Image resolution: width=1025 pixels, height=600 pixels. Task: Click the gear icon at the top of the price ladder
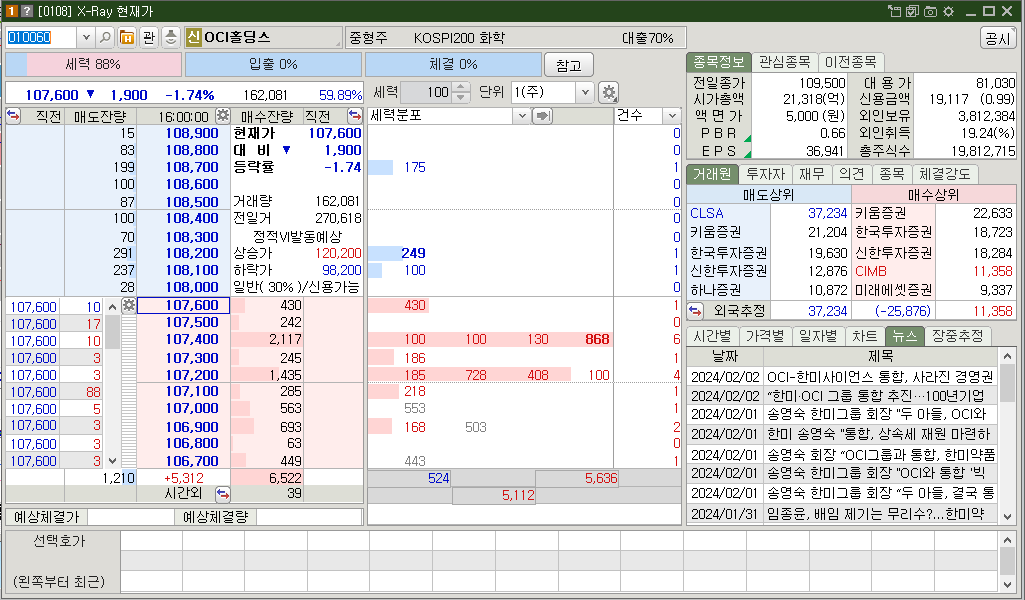click(128, 305)
